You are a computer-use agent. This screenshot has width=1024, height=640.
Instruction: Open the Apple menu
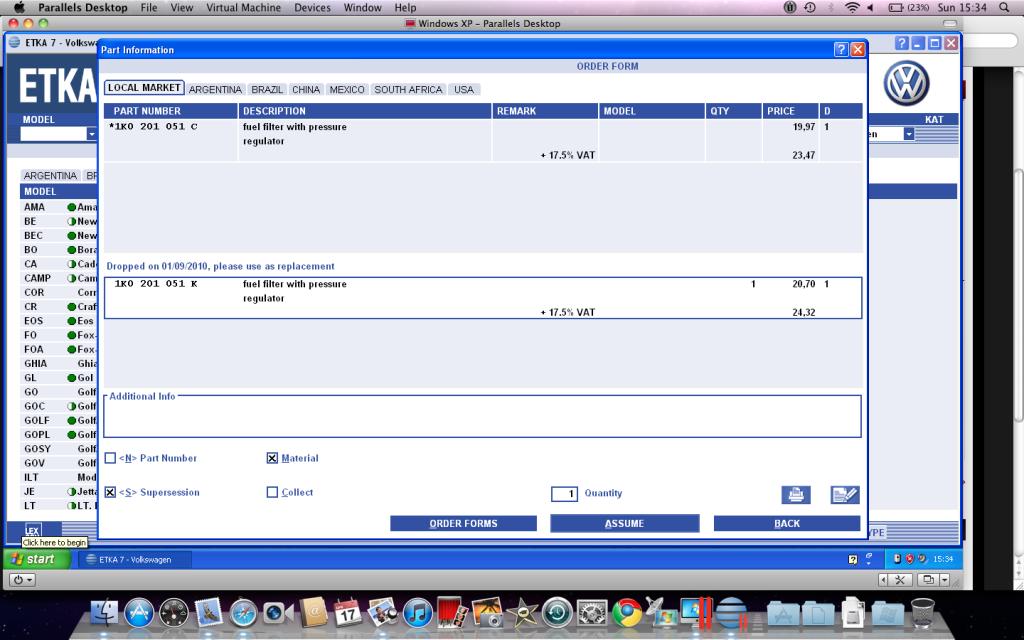19,7
